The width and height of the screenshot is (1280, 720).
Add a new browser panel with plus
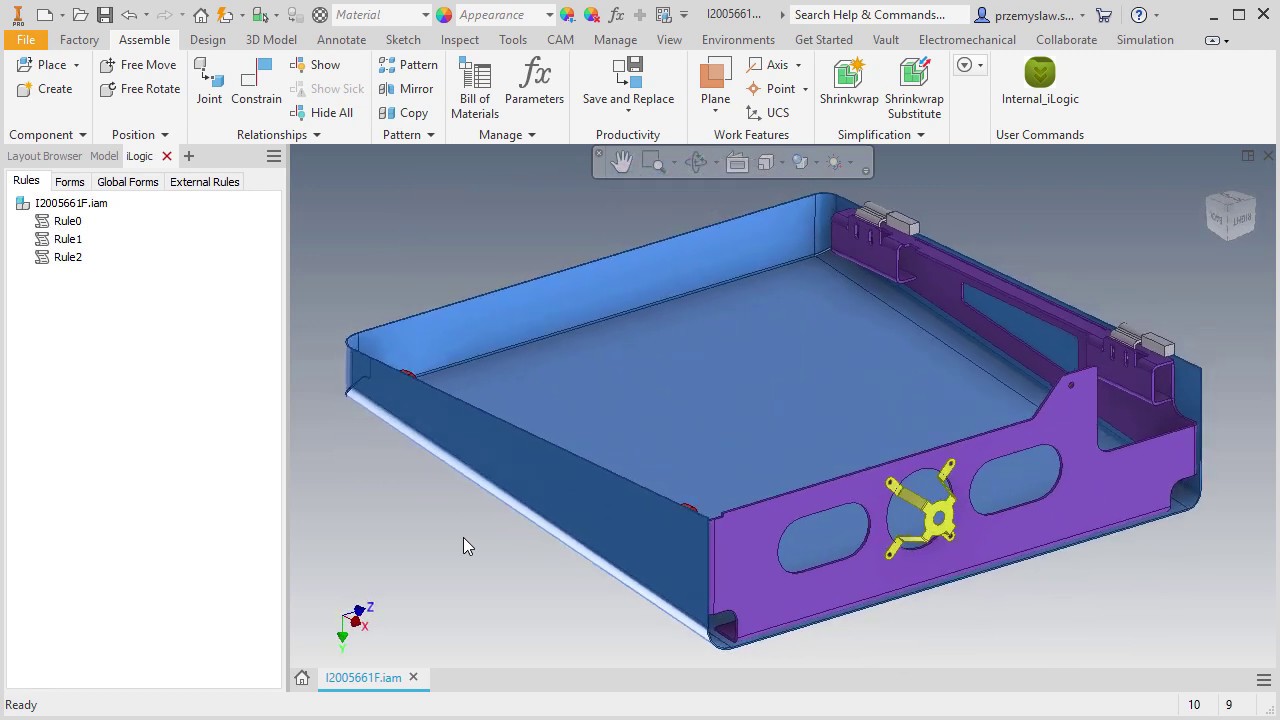click(188, 156)
